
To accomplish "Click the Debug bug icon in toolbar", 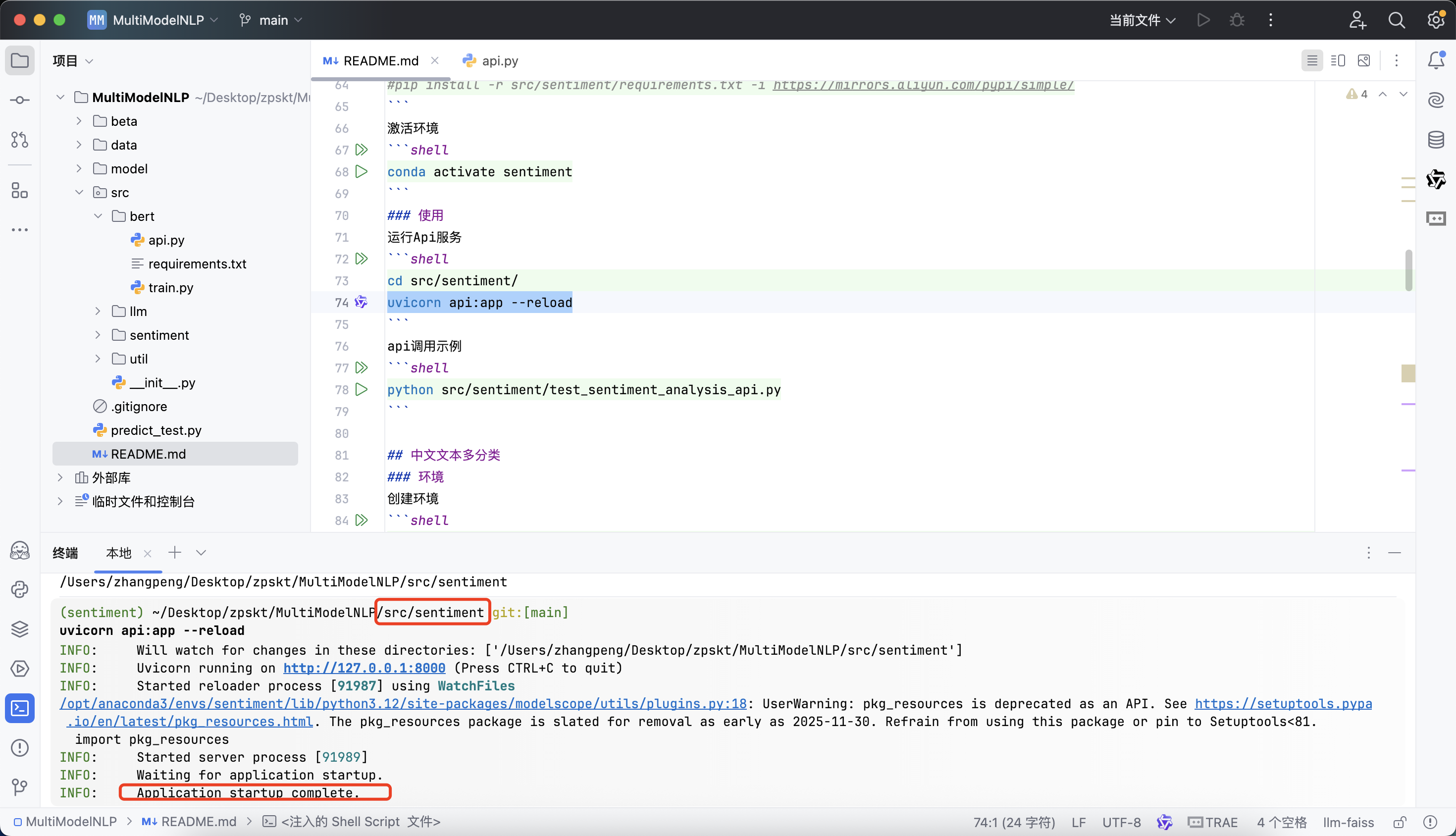I will [1237, 20].
